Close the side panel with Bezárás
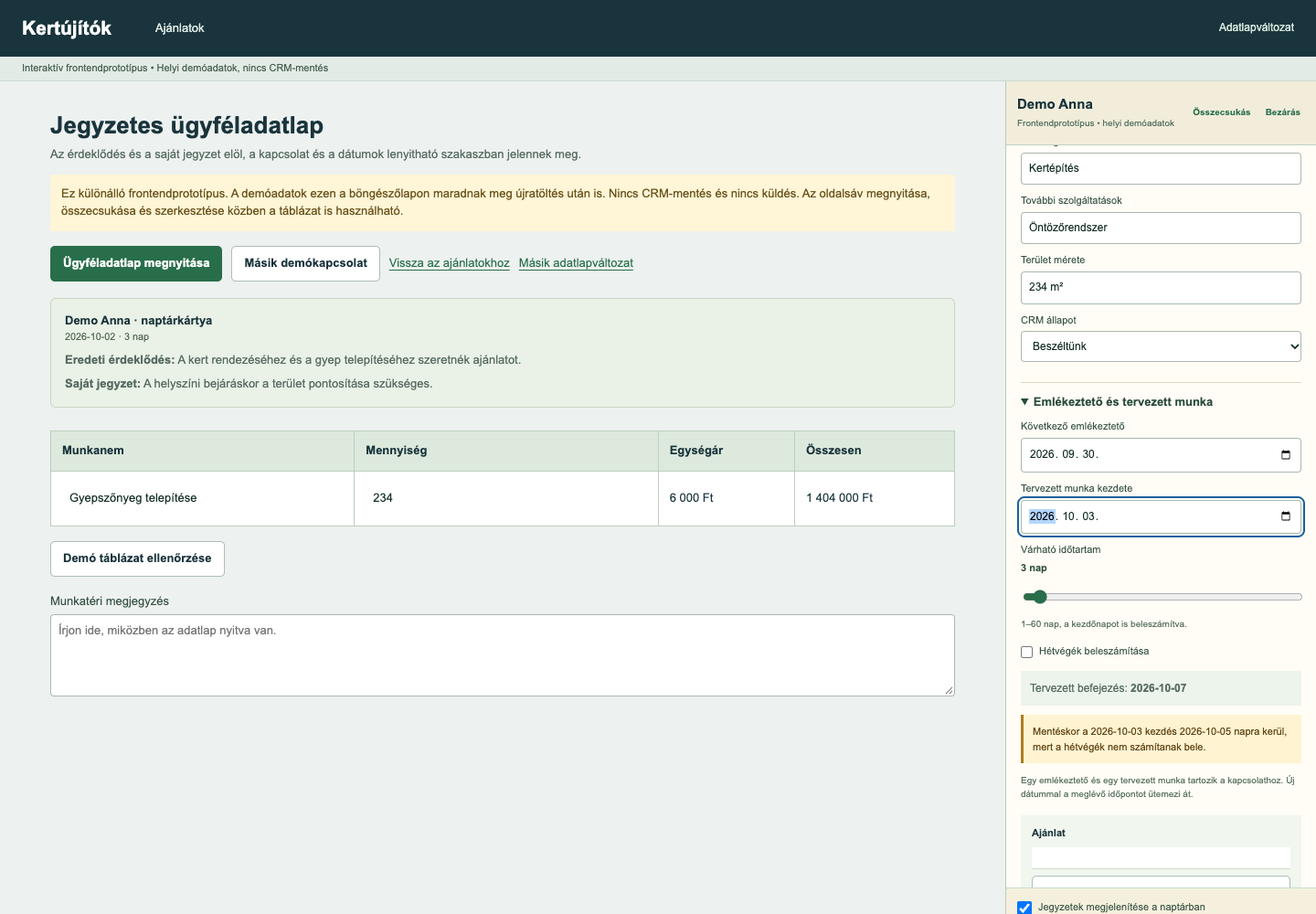The image size is (1316, 914). [1282, 112]
